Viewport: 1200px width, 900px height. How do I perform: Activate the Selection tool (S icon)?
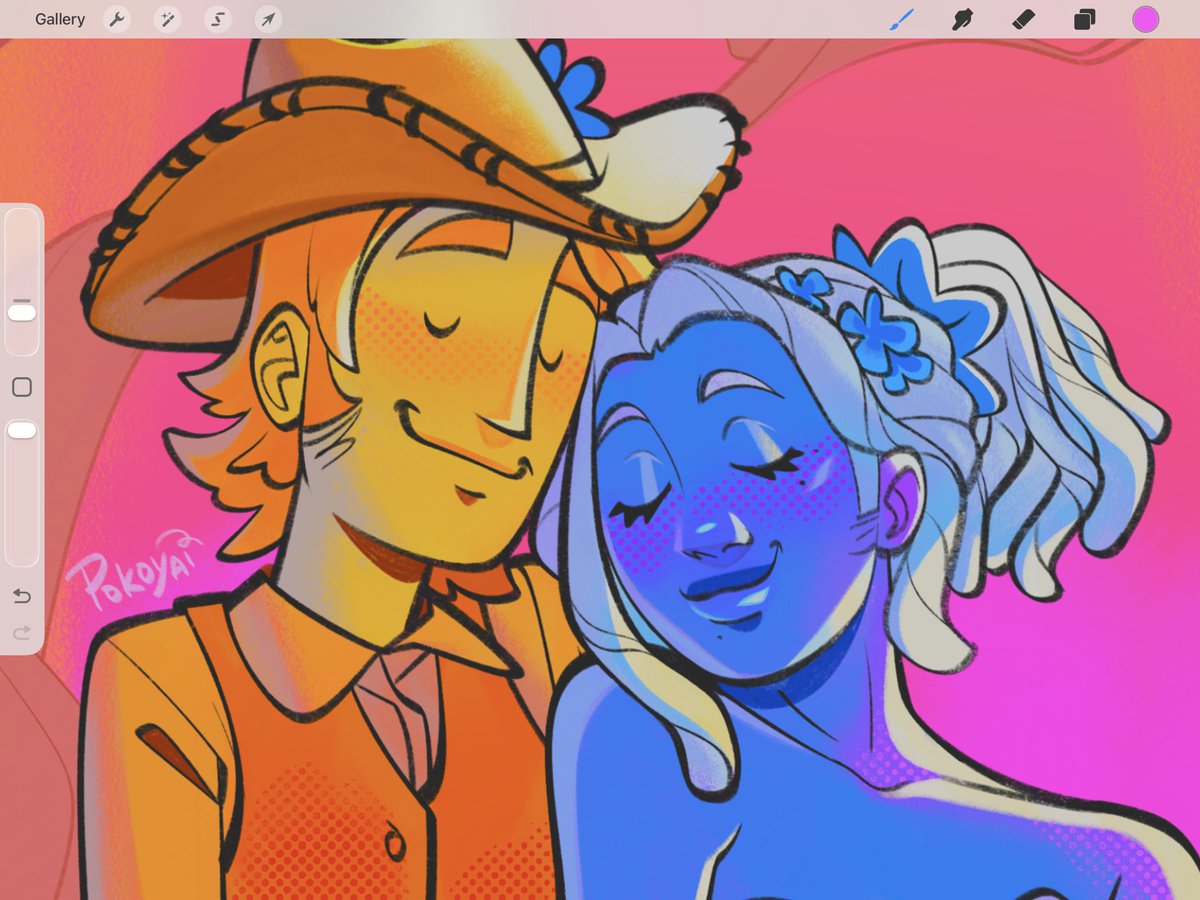tap(217, 19)
